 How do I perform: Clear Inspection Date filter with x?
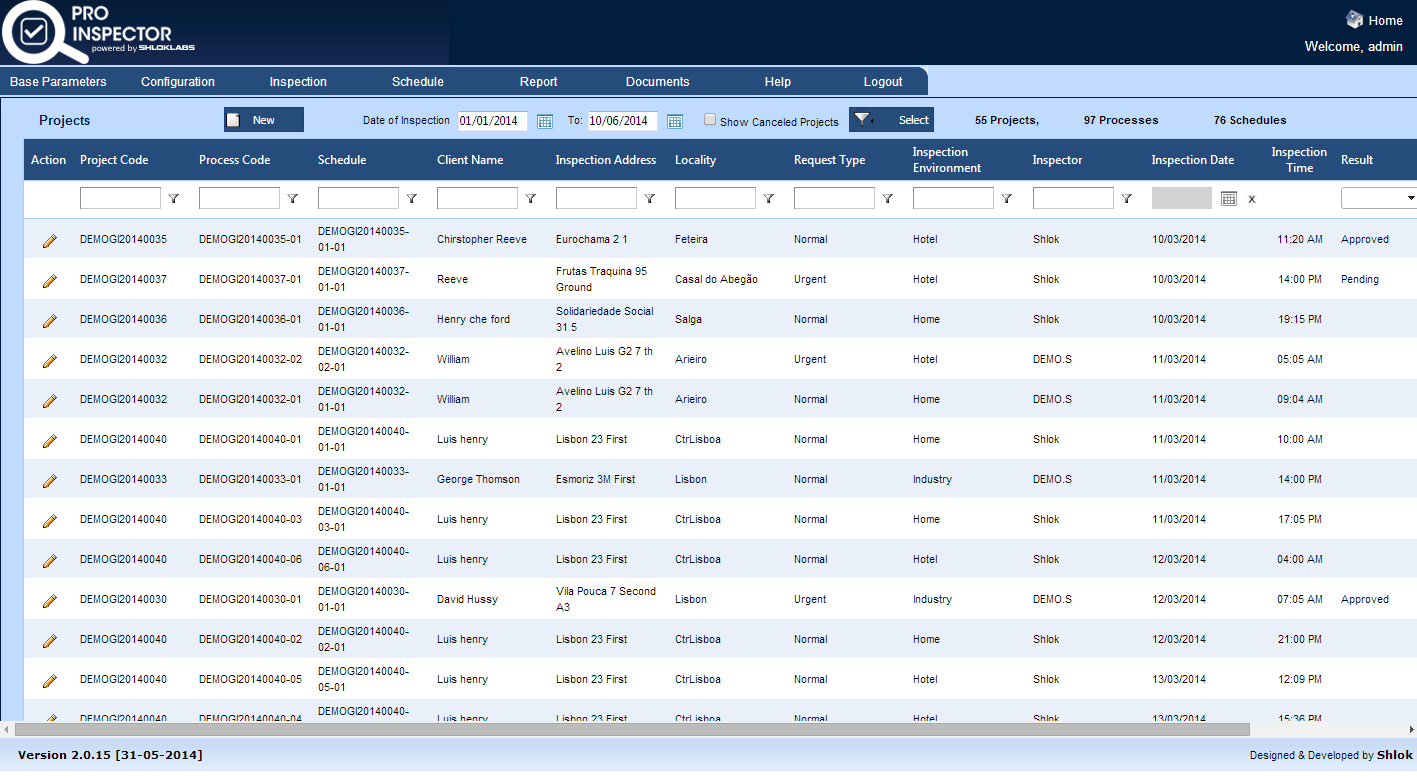coord(1252,199)
